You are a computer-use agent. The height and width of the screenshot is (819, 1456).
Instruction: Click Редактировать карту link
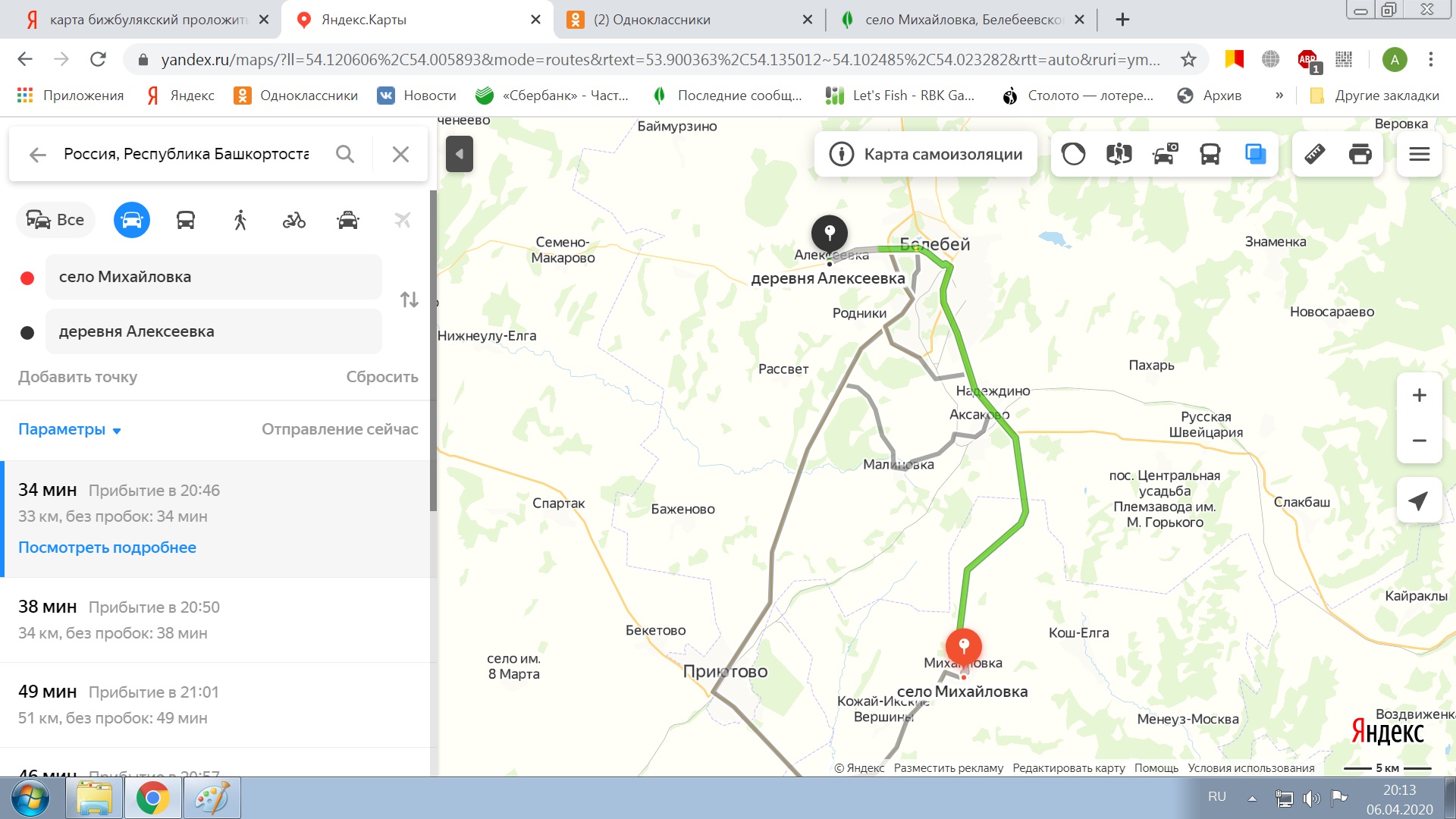tap(1068, 768)
